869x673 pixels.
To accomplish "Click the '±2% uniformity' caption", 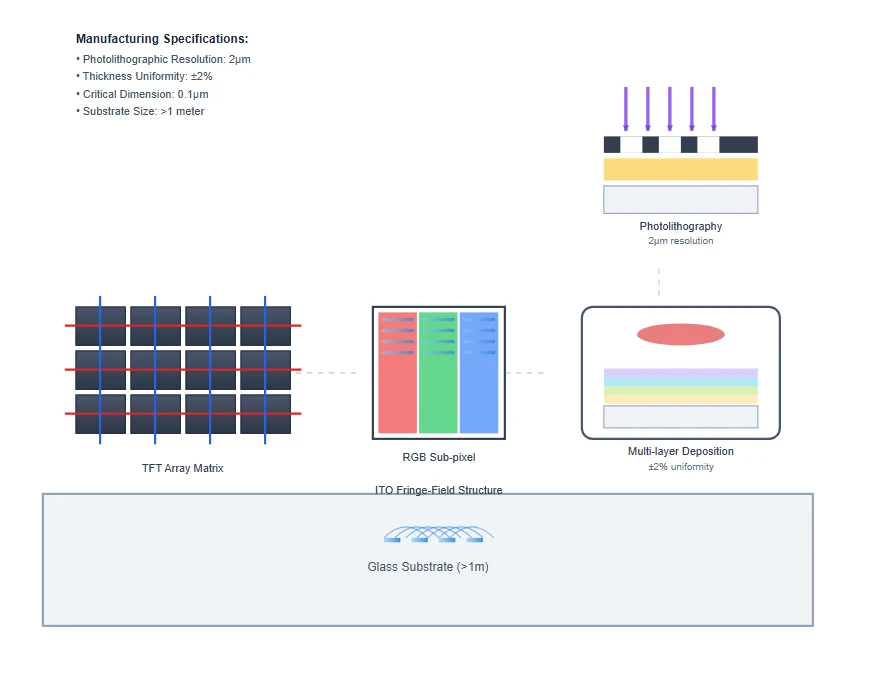I will click(x=681, y=467).
